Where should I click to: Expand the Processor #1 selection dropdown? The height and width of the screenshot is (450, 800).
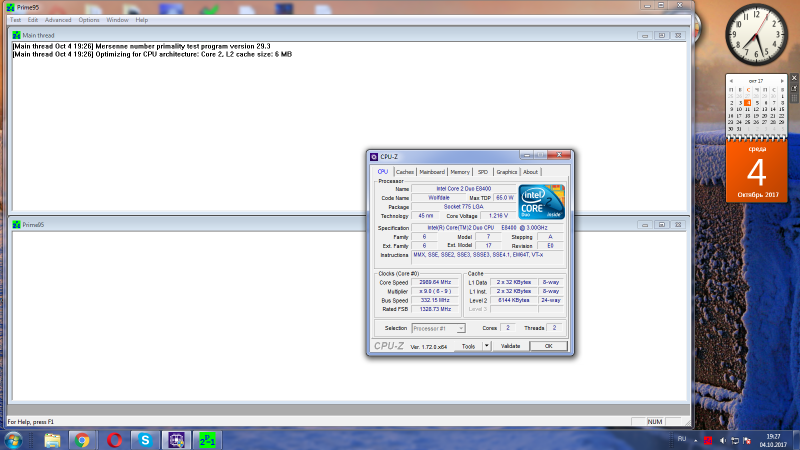point(461,328)
